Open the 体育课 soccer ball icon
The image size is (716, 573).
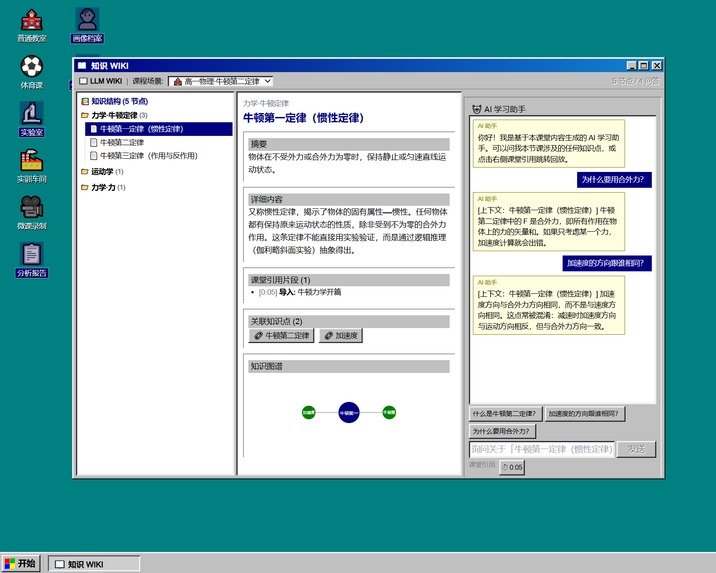coord(32,73)
